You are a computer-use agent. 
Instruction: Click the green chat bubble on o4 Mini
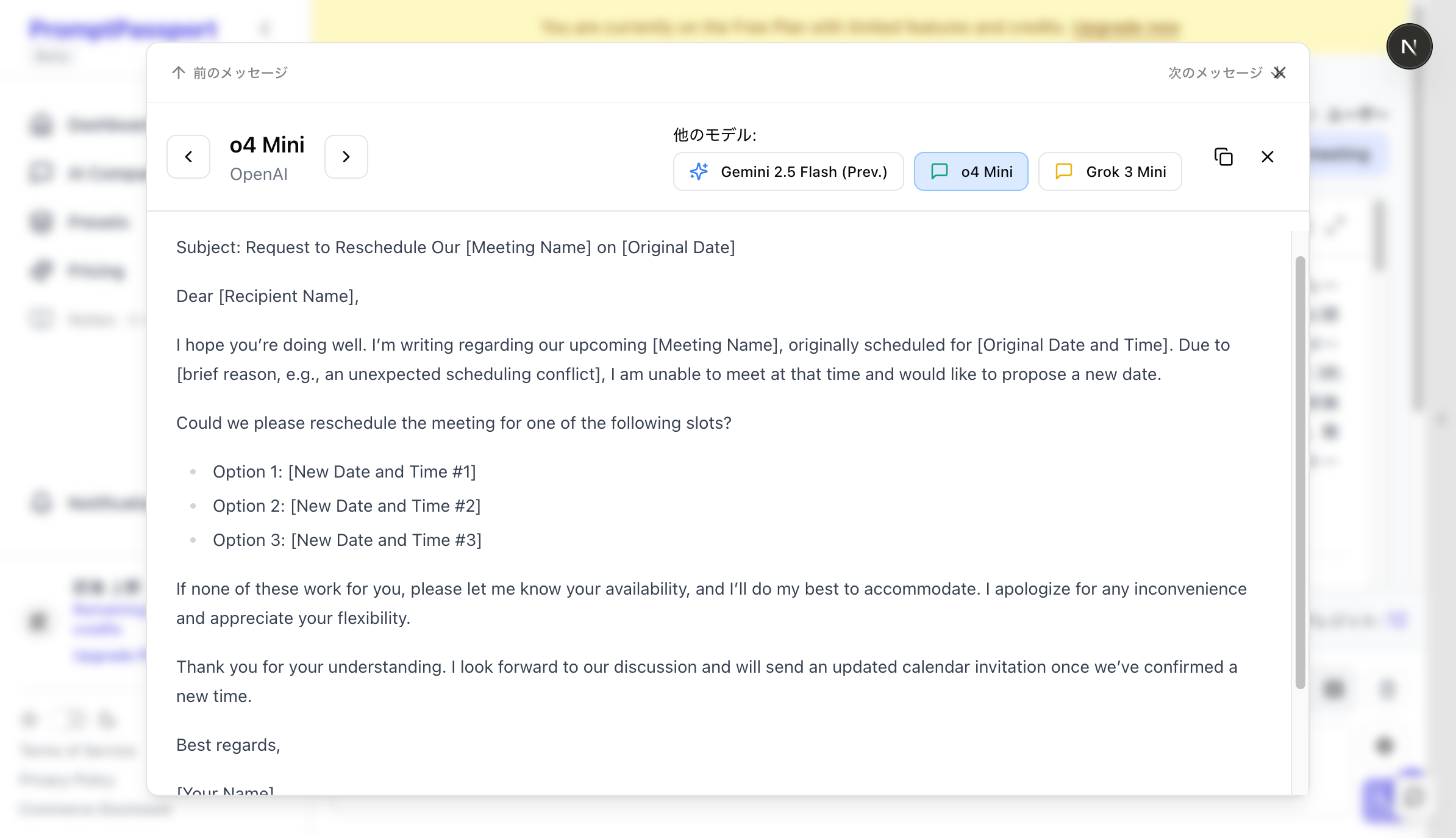940,171
